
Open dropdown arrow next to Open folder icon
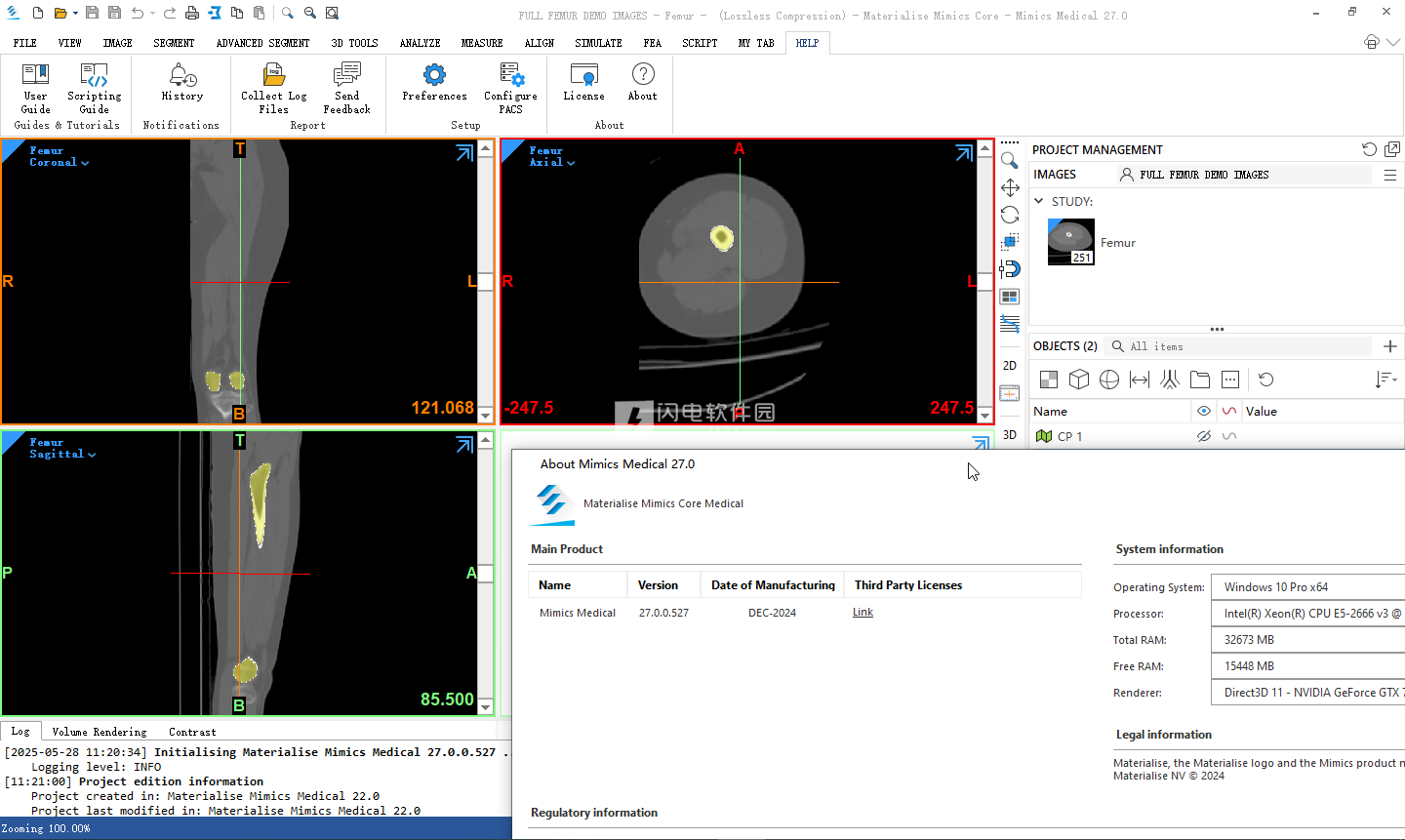click(75, 14)
